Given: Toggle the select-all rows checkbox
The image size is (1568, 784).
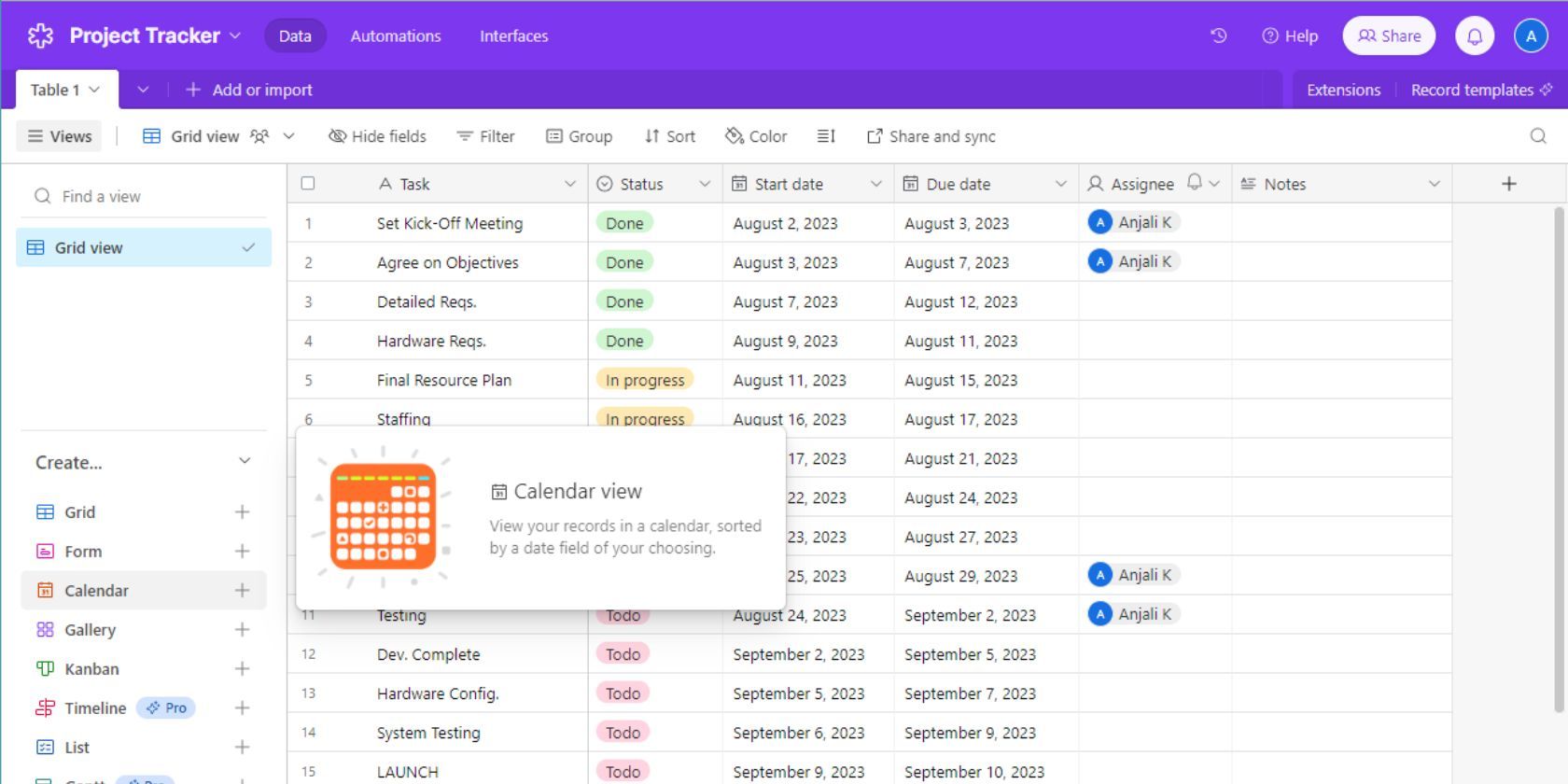Looking at the screenshot, I should [308, 184].
